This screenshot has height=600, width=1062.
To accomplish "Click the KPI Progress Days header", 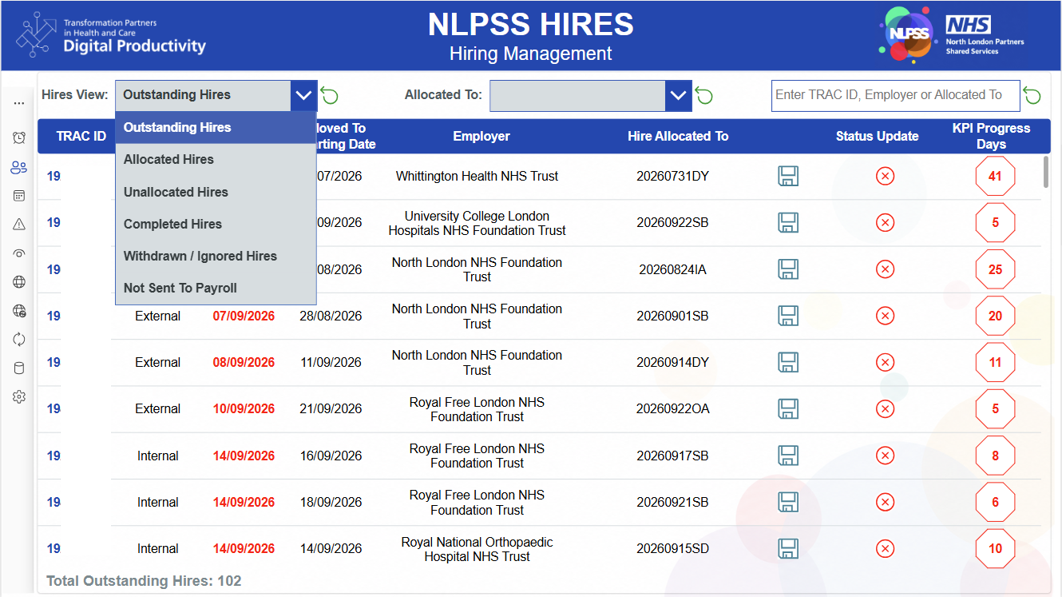I will (x=991, y=136).
